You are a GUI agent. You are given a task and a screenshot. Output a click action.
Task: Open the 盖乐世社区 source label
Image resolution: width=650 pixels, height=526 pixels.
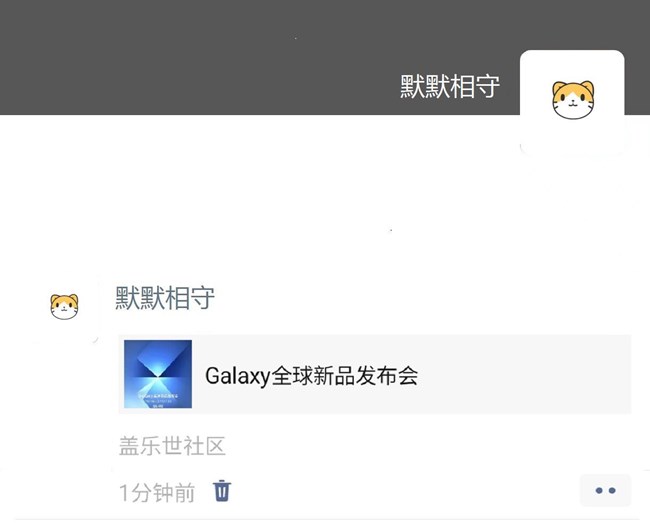pyautogui.click(x=172, y=446)
